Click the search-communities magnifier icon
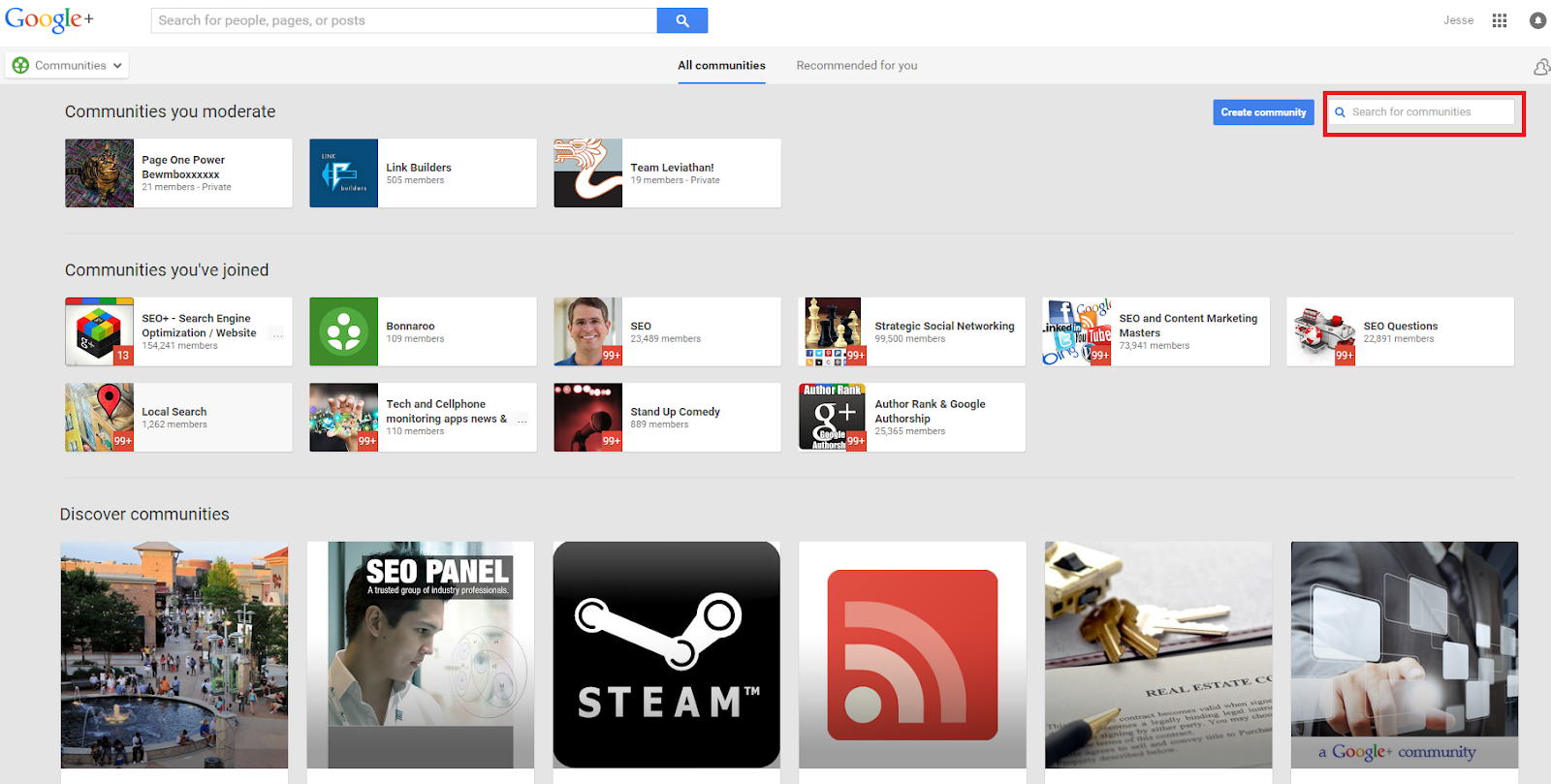 (1340, 112)
